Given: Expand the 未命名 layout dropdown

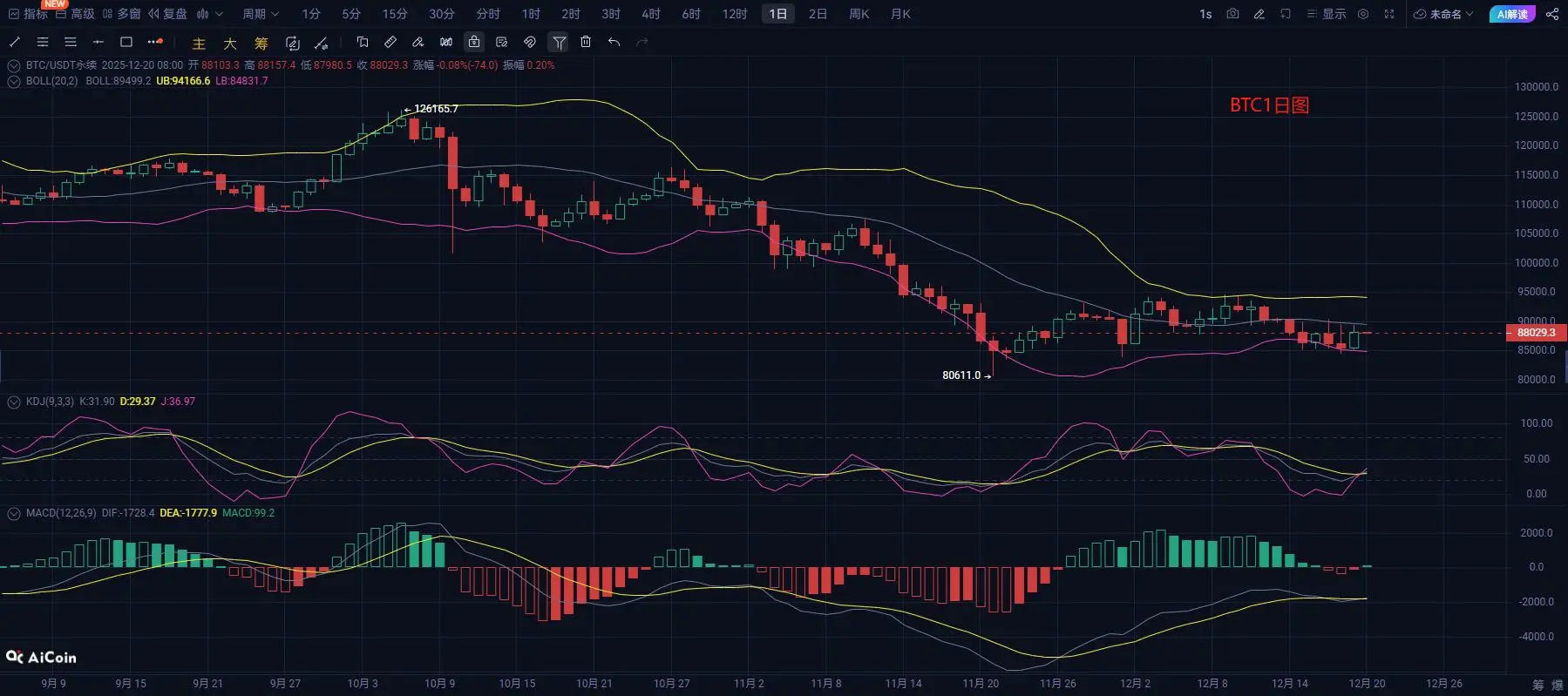Looking at the screenshot, I should 1443,14.
